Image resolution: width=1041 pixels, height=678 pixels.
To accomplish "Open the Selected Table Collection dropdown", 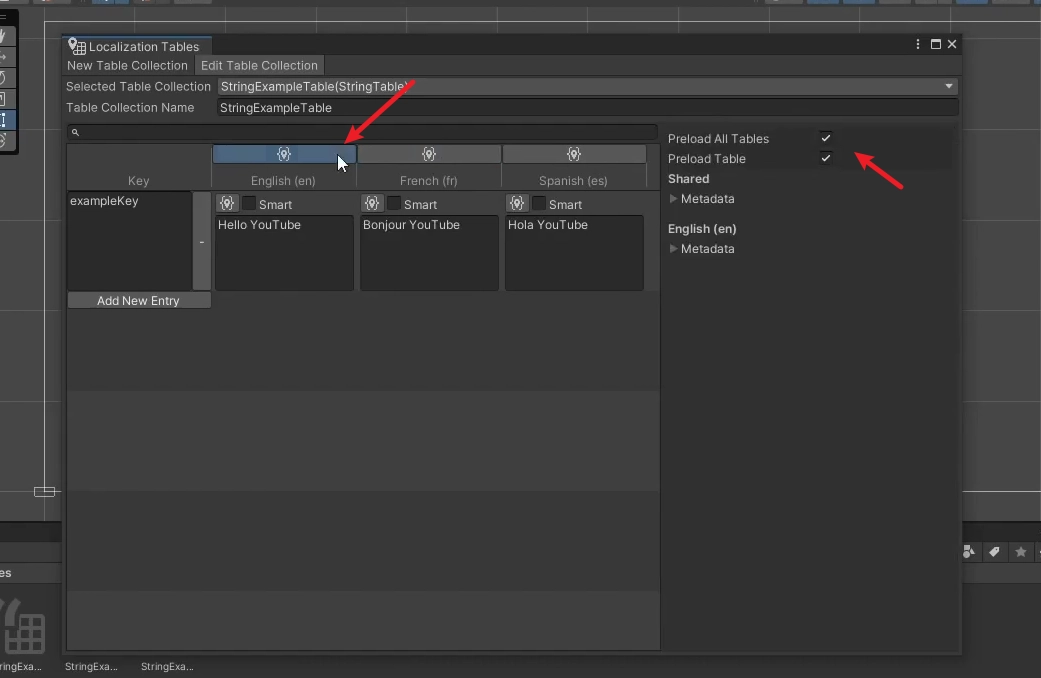I will coord(588,86).
